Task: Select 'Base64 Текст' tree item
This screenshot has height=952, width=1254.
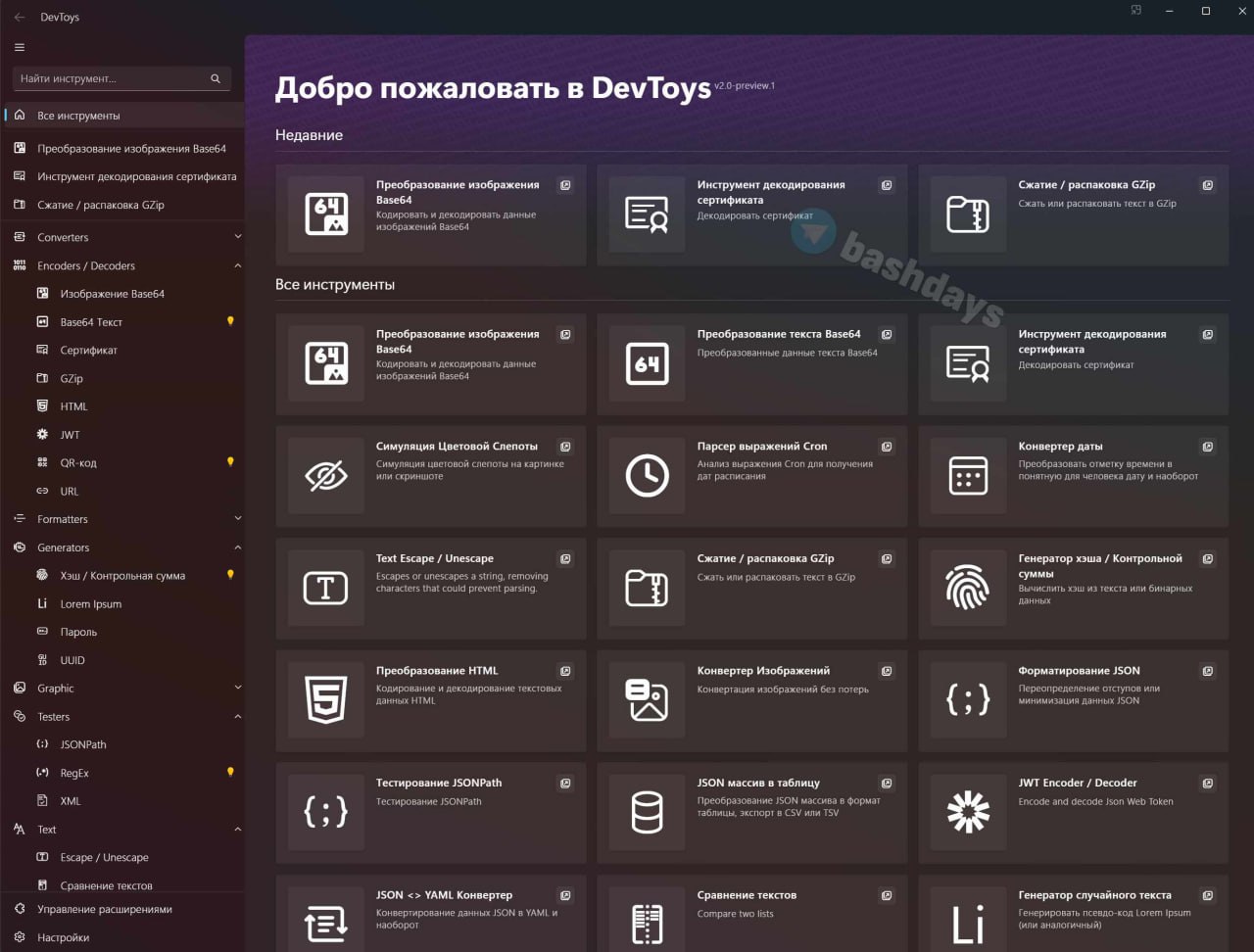Action: [124, 322]
